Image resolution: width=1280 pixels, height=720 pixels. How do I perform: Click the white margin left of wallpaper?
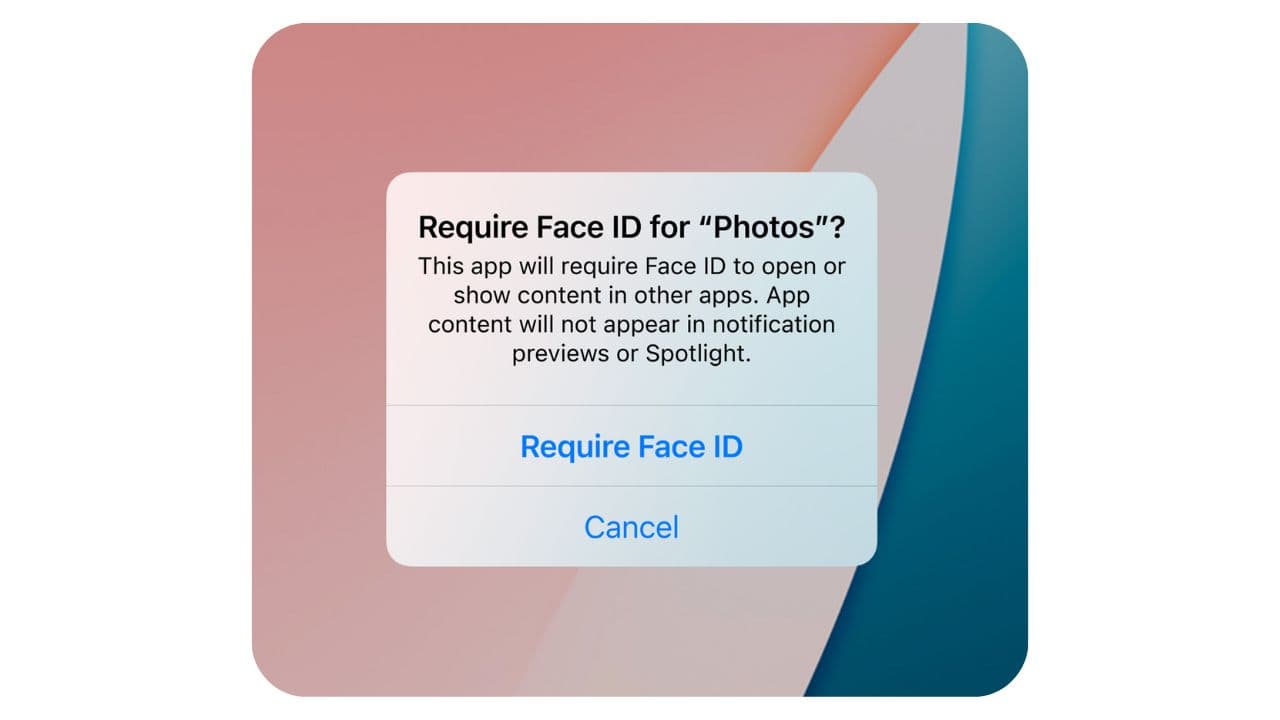coord(120,360)
